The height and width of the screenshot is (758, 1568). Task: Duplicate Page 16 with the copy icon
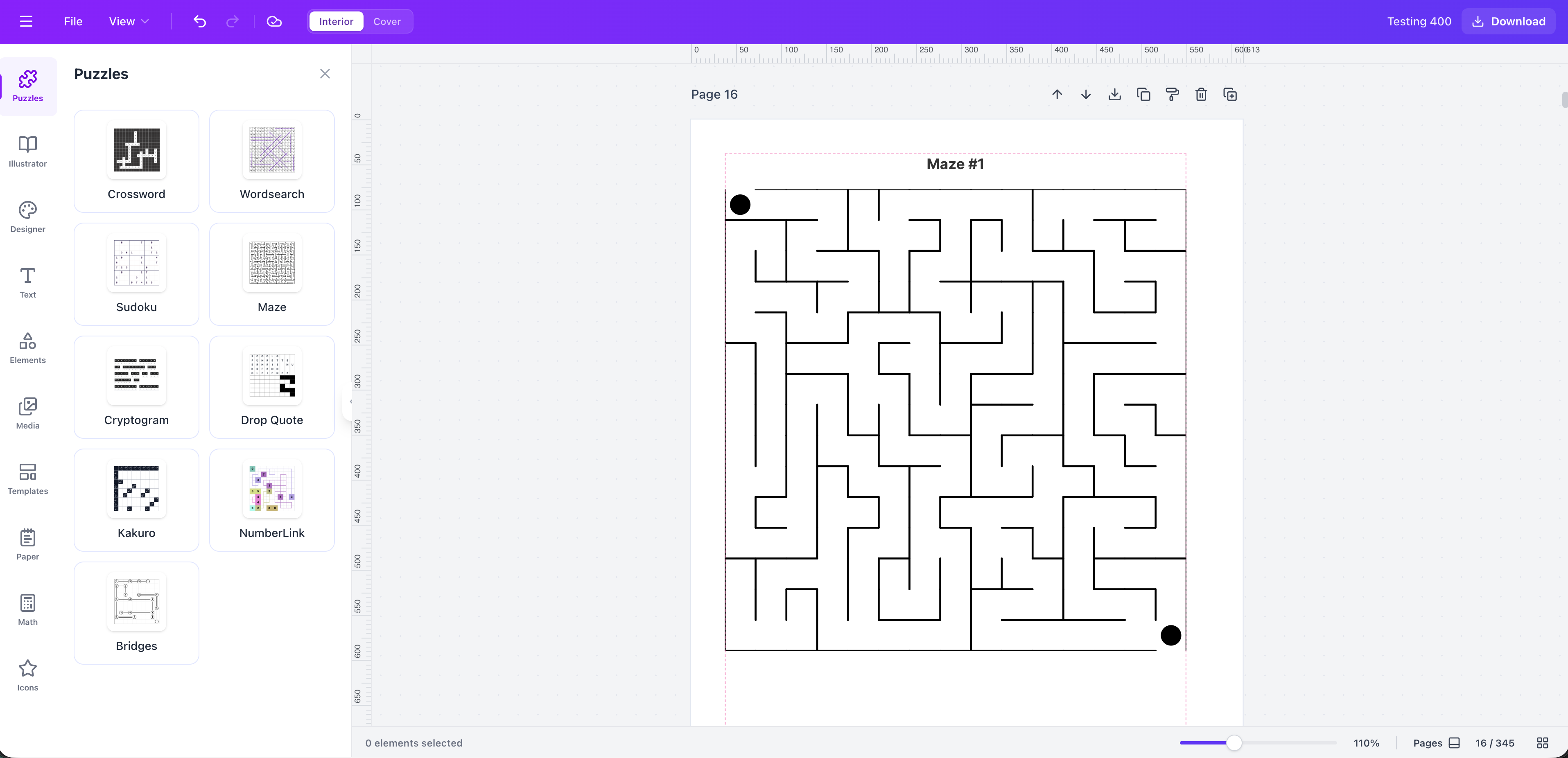1144,94
